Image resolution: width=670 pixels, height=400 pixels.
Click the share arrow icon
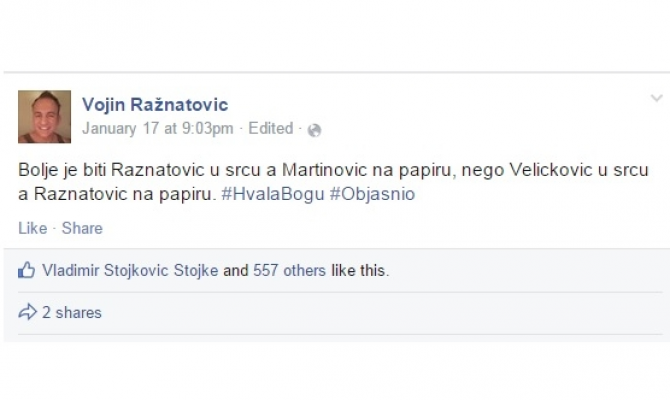coord(27,313)
